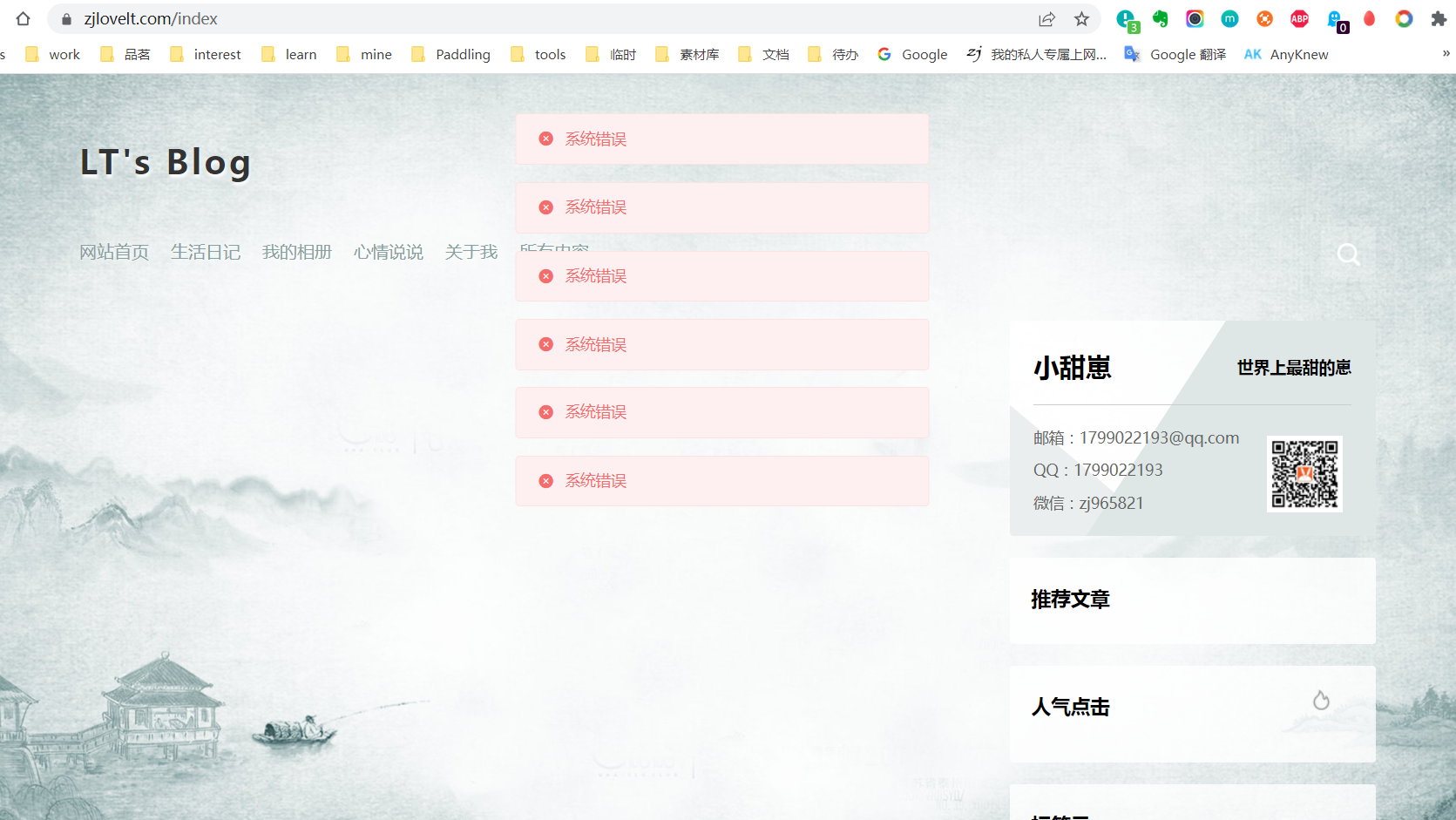This screenshot has height=820, width=1456.
Task: Open the Extensions puzzle piece menu
Action: tap(1439, 18)
